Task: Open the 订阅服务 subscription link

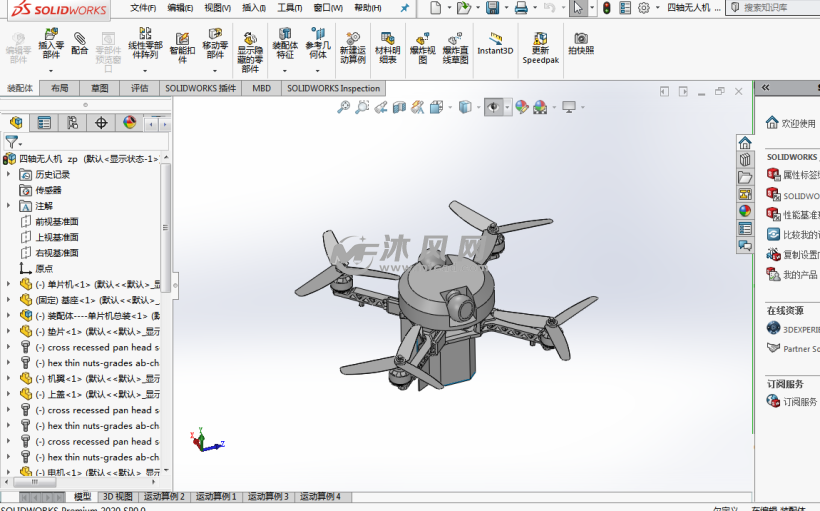Action: (798, 402)
